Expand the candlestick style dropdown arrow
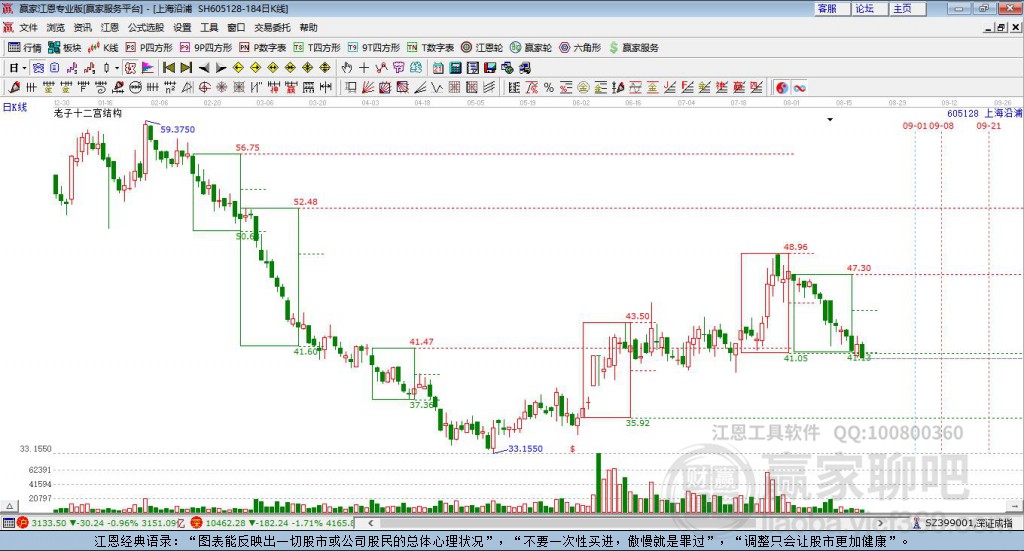Viewport: 1024px width, 551px height. [117, 68]
